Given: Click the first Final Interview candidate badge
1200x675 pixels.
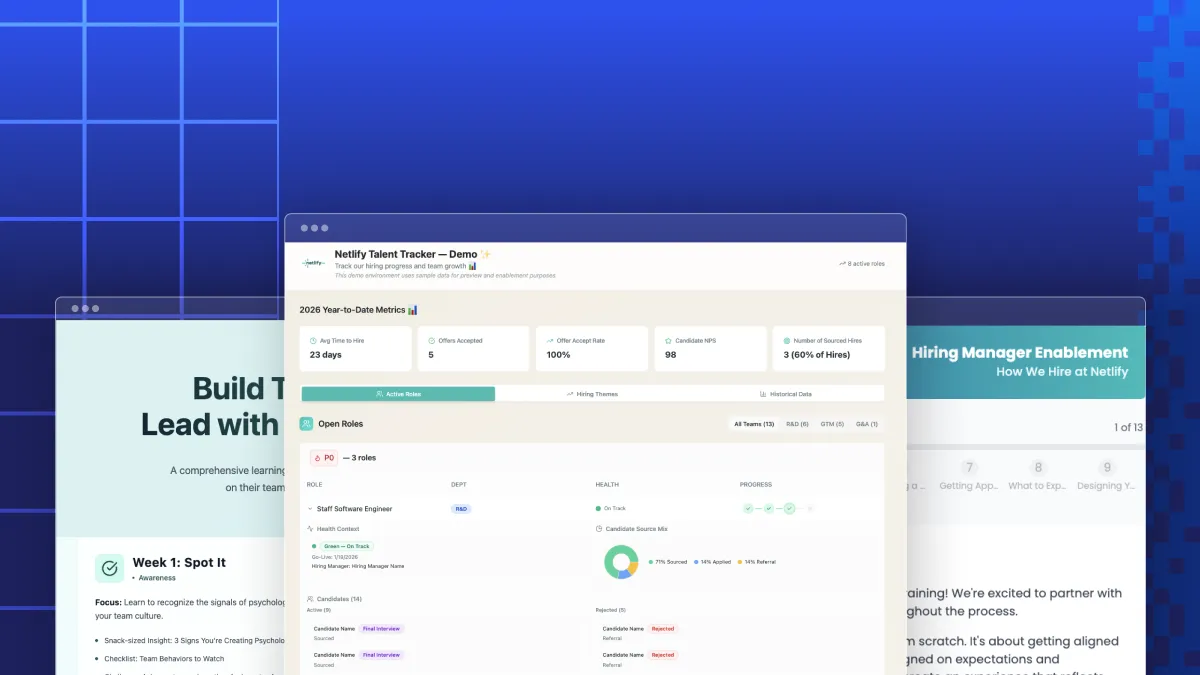Looking at the screenshot, I should [381, 629].
